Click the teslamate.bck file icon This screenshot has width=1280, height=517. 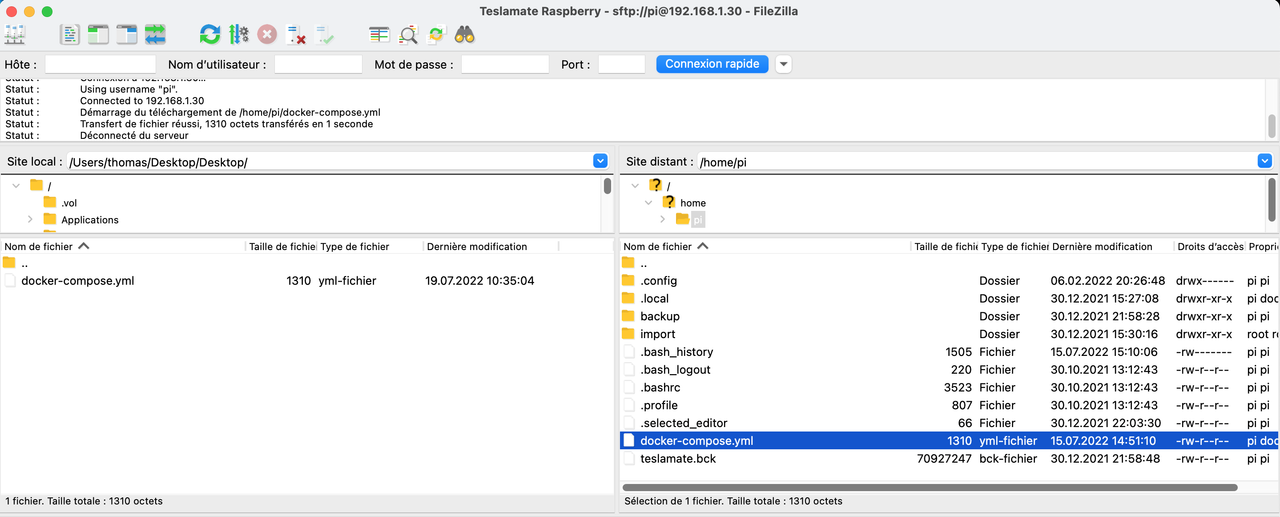click(628, 459)
